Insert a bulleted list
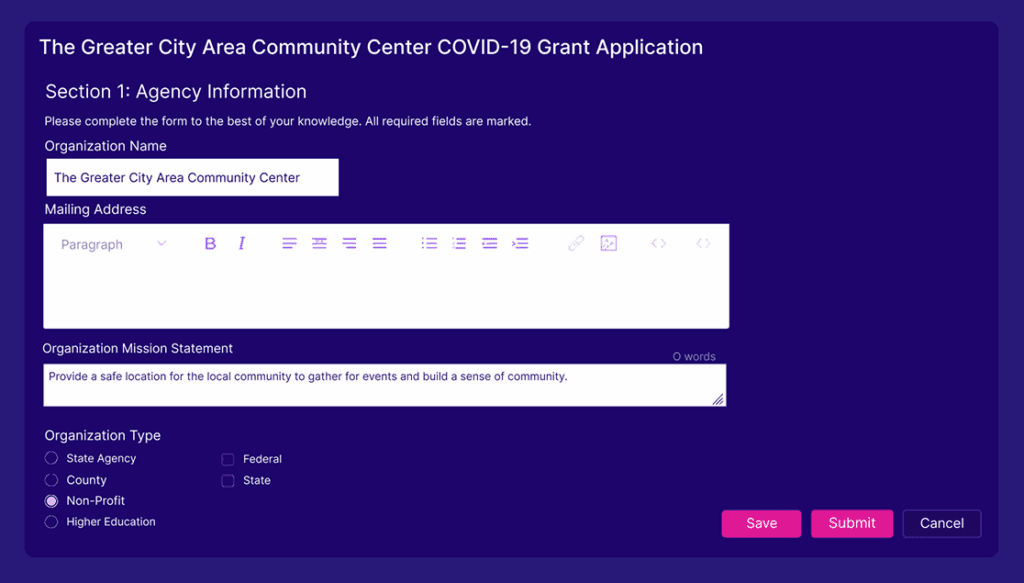The height and width of the screenshot is (583, 1024). (x=429, y=244)
